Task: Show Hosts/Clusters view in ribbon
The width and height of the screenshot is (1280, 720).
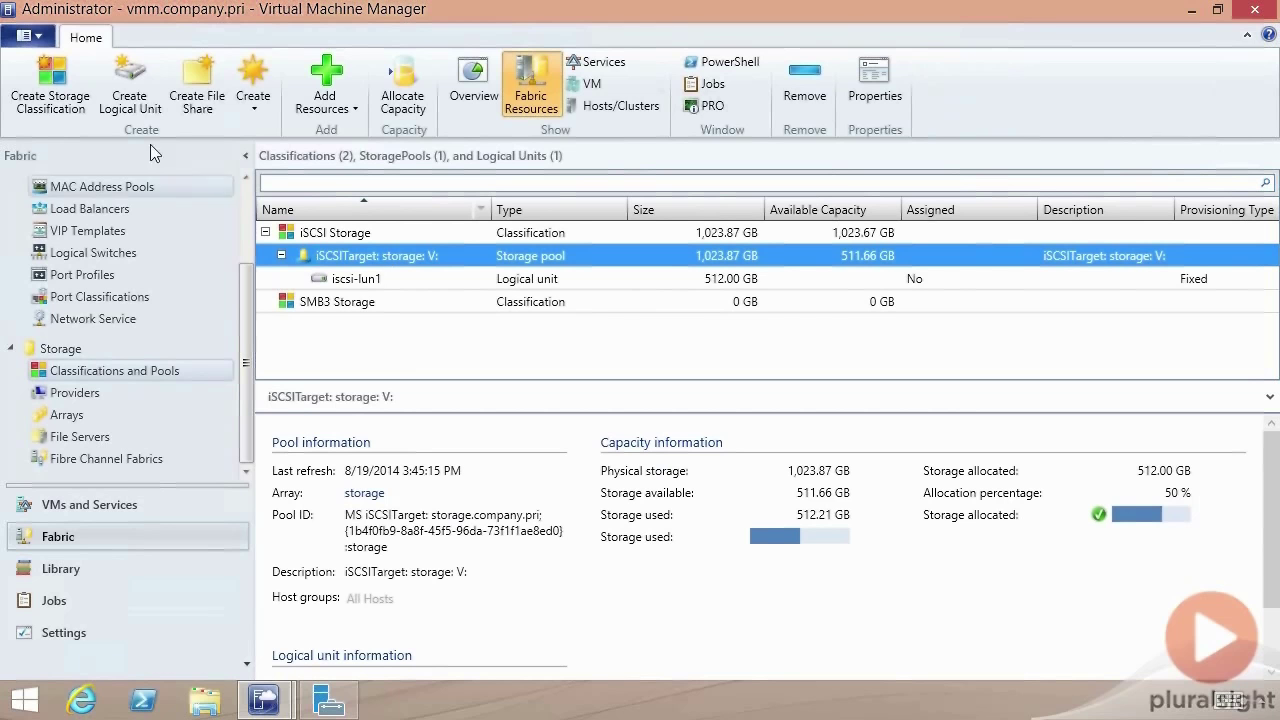Action: (612, 106)
